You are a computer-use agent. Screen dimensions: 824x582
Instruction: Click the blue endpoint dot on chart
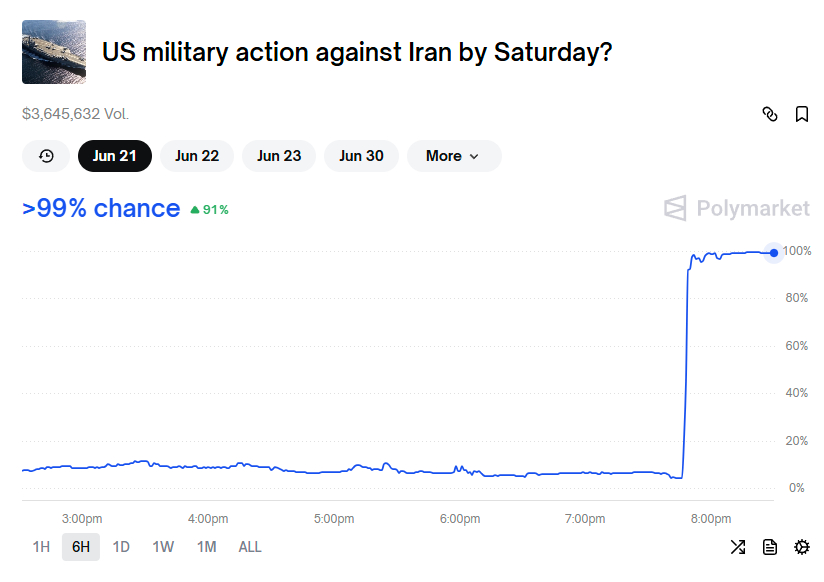coord(774,253)
